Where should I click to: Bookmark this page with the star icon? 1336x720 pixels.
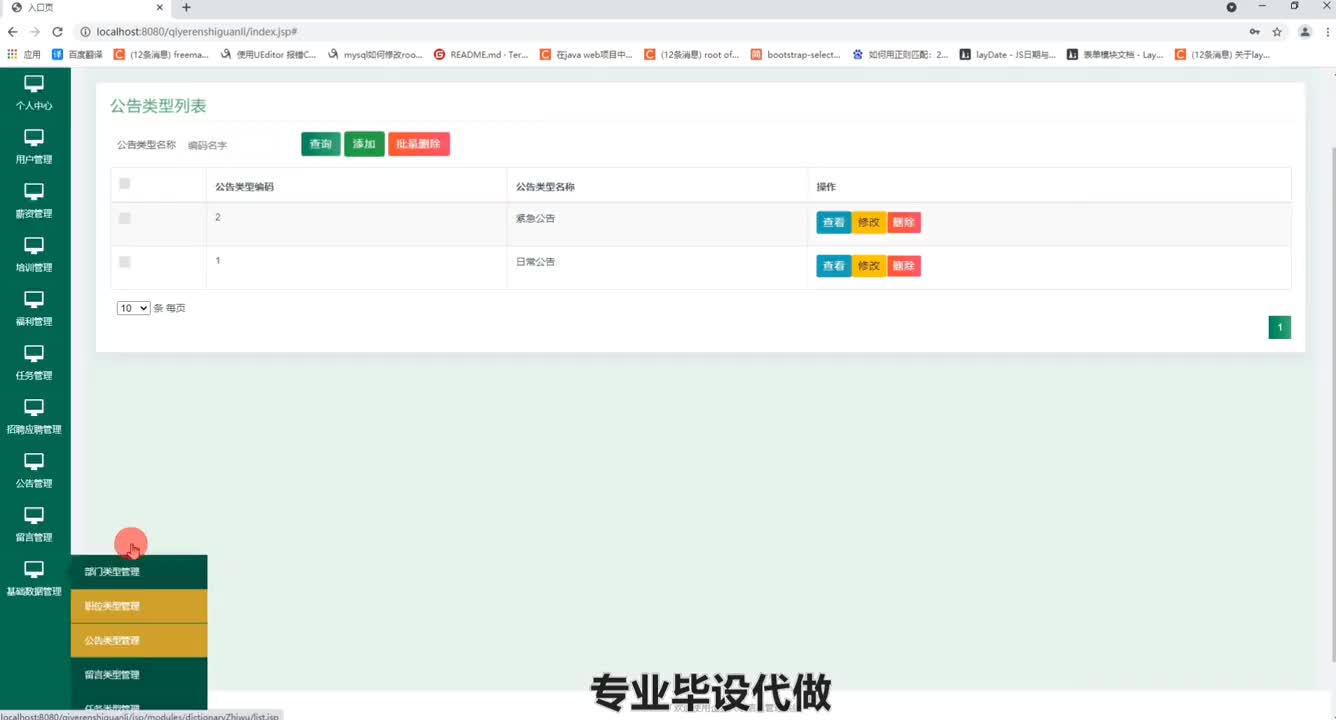click(x=1277, y=32)
